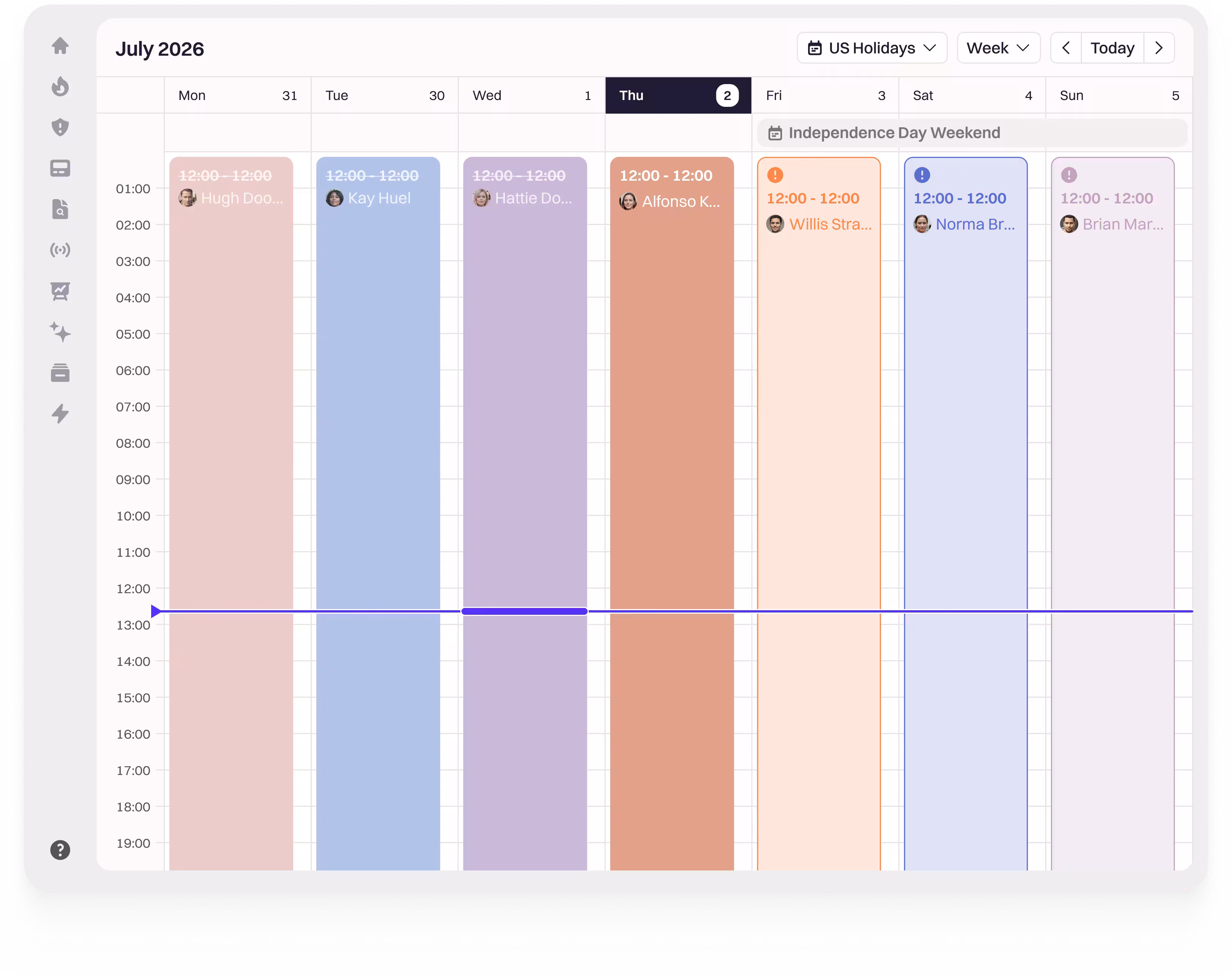Click the July 2026 title
The width and height of the screenshot is (1232, 975).
(x=159, y=49)
